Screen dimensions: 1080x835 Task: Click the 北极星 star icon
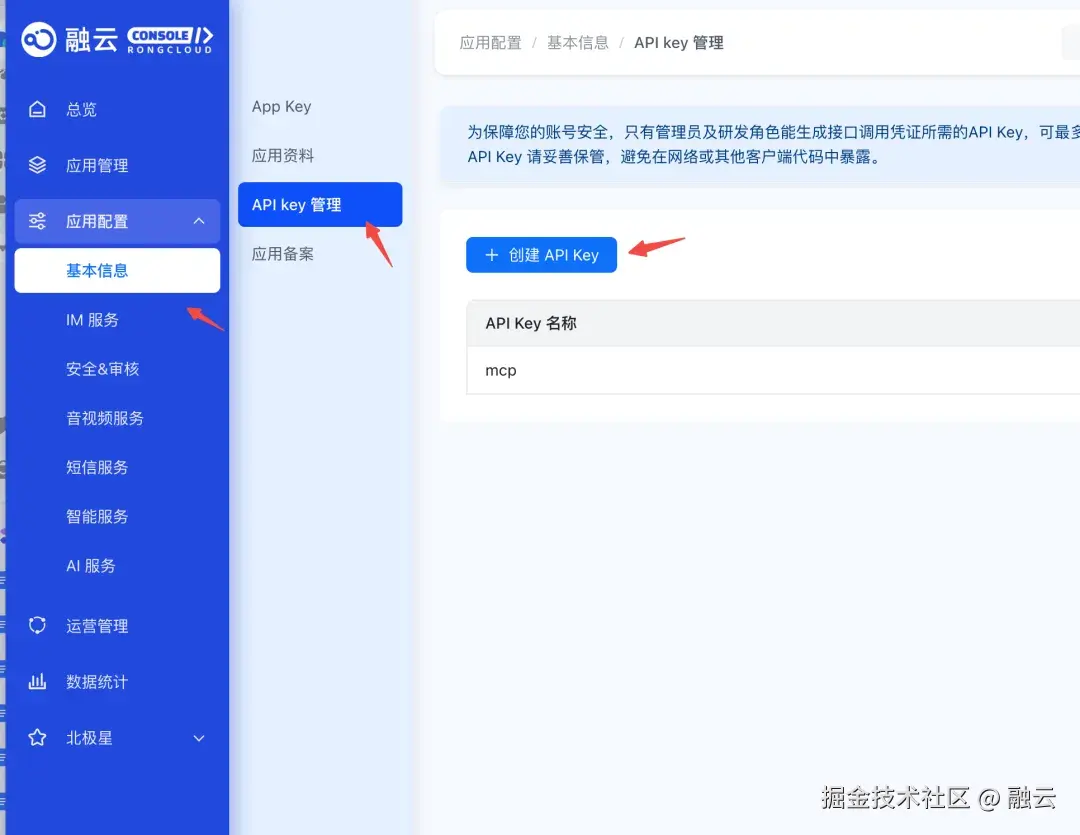(x=37, y=737)
